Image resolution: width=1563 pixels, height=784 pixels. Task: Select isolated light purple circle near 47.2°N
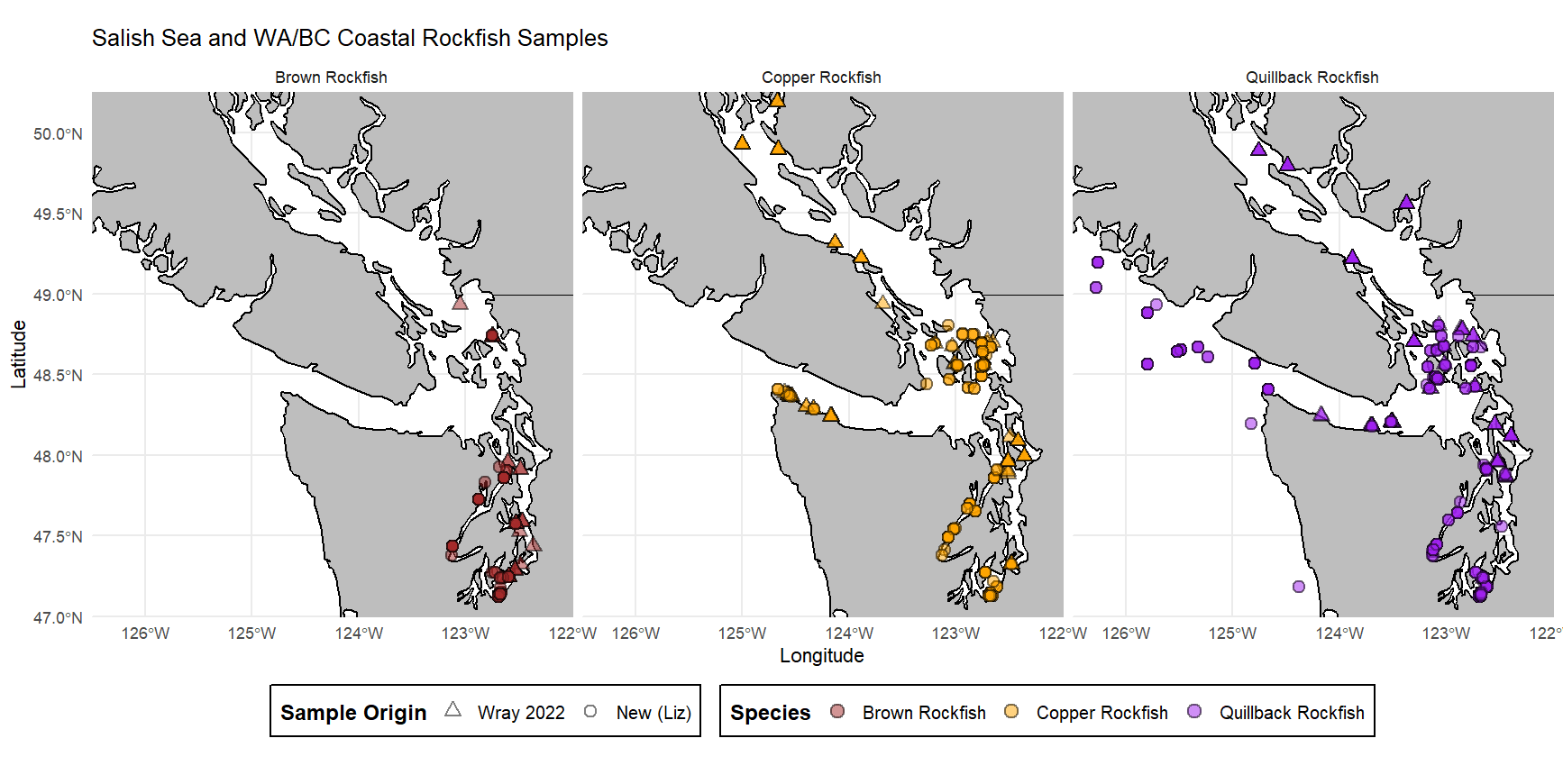(1299, 587)
